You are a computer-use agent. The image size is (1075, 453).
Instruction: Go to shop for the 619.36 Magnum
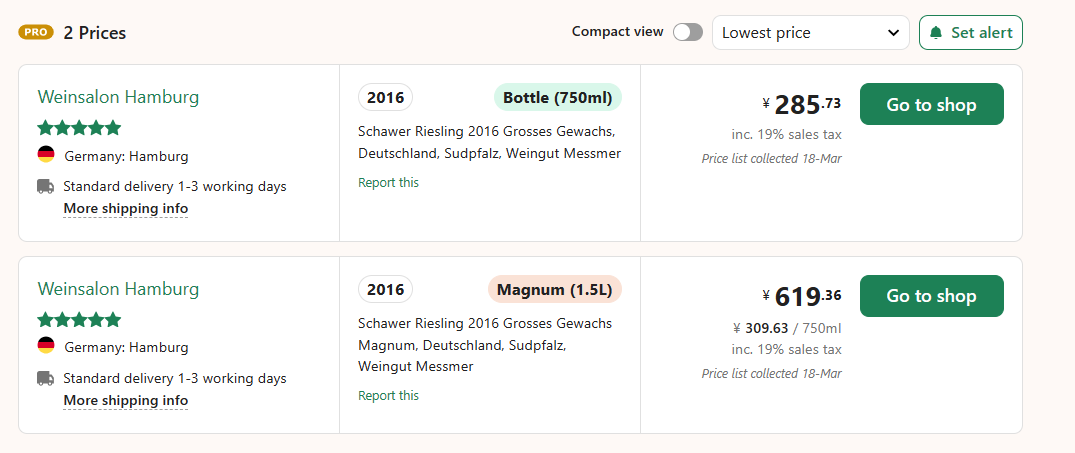click(932, 296)
